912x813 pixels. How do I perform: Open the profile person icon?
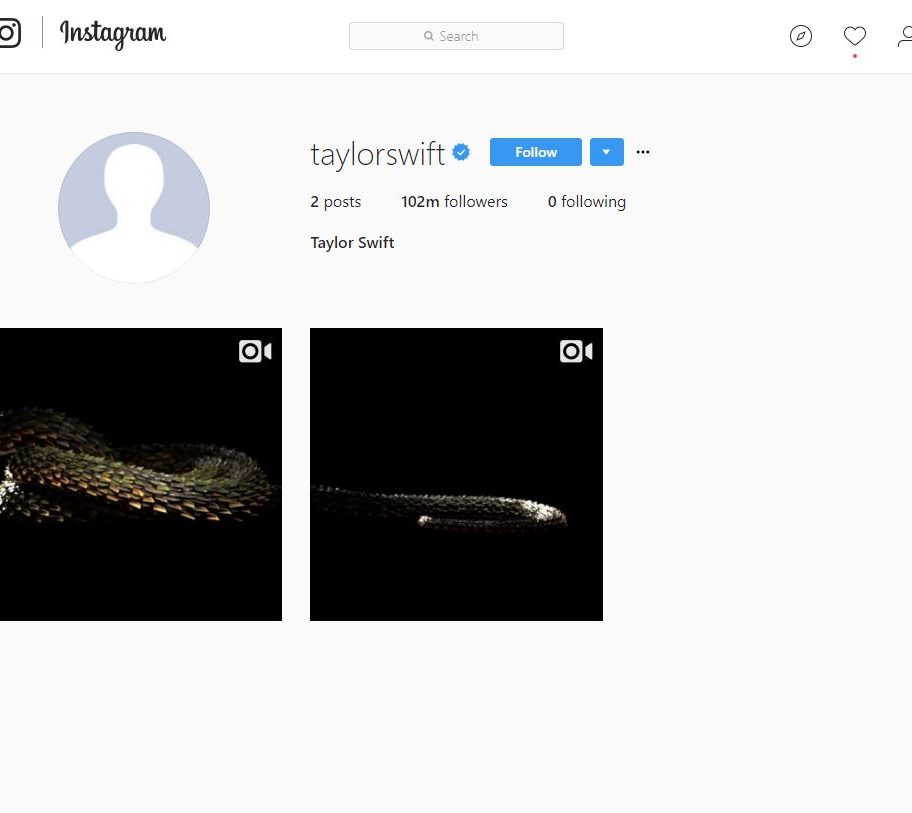(905, 36)
